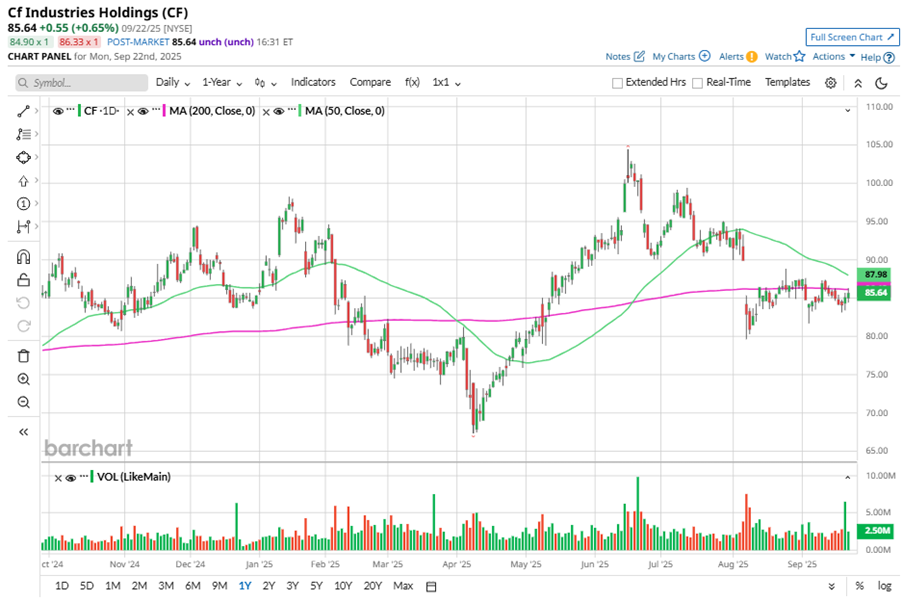Open the Full Screen Chart
The height and width of the screenshot is (601, 902).
(x=853, y=37)
